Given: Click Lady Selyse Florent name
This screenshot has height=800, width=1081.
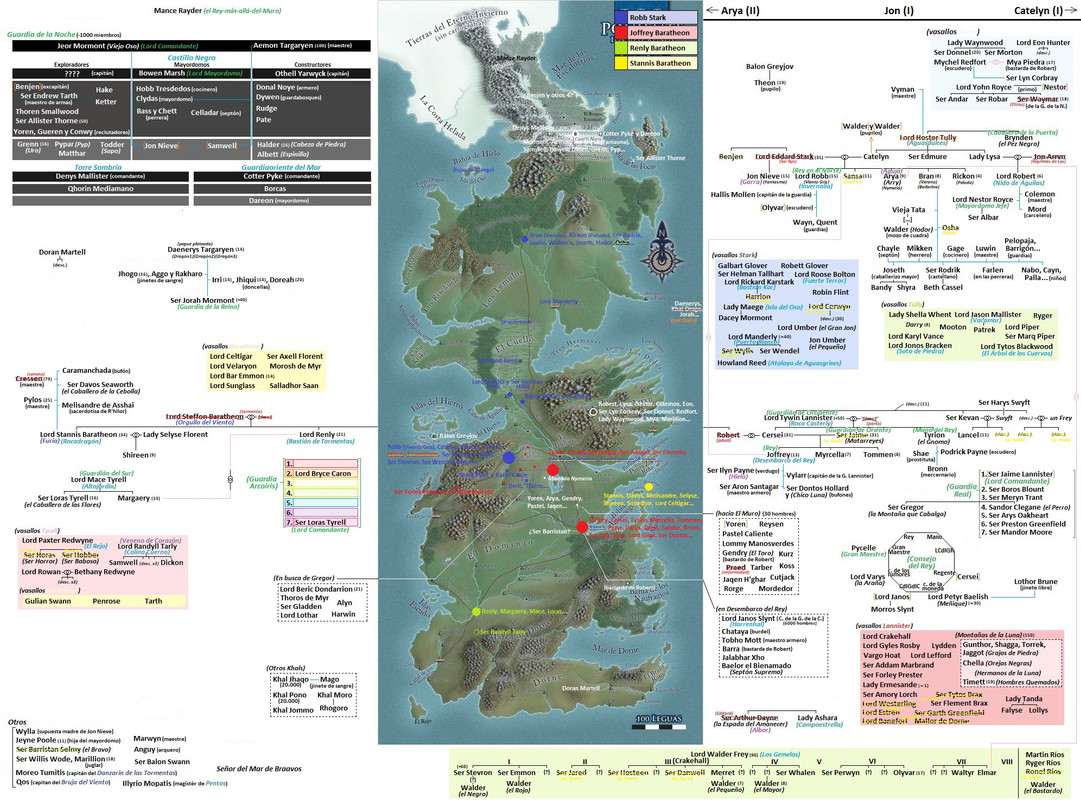Looking at the screenshot, I should tap(175, 434).
